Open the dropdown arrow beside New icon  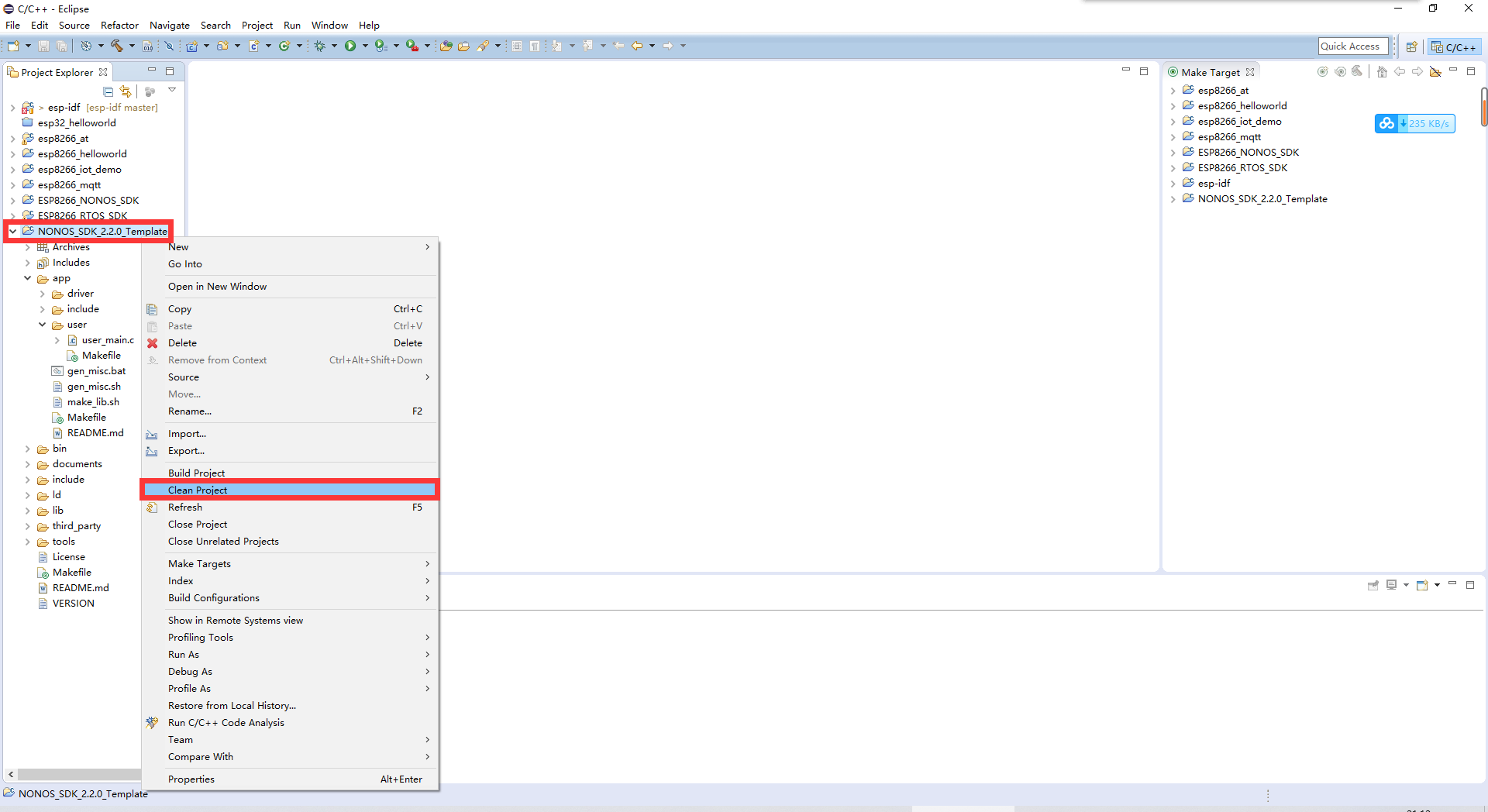pos(28,46)
